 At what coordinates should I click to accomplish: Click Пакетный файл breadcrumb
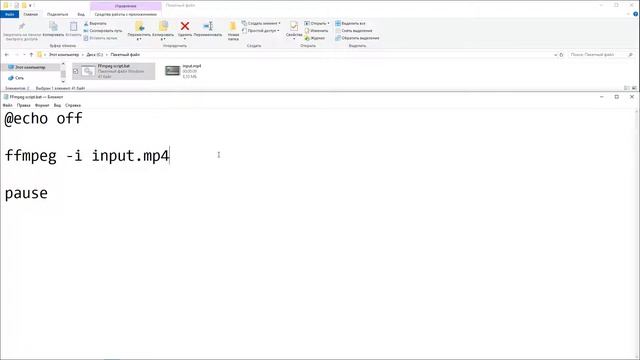point(125,55)
